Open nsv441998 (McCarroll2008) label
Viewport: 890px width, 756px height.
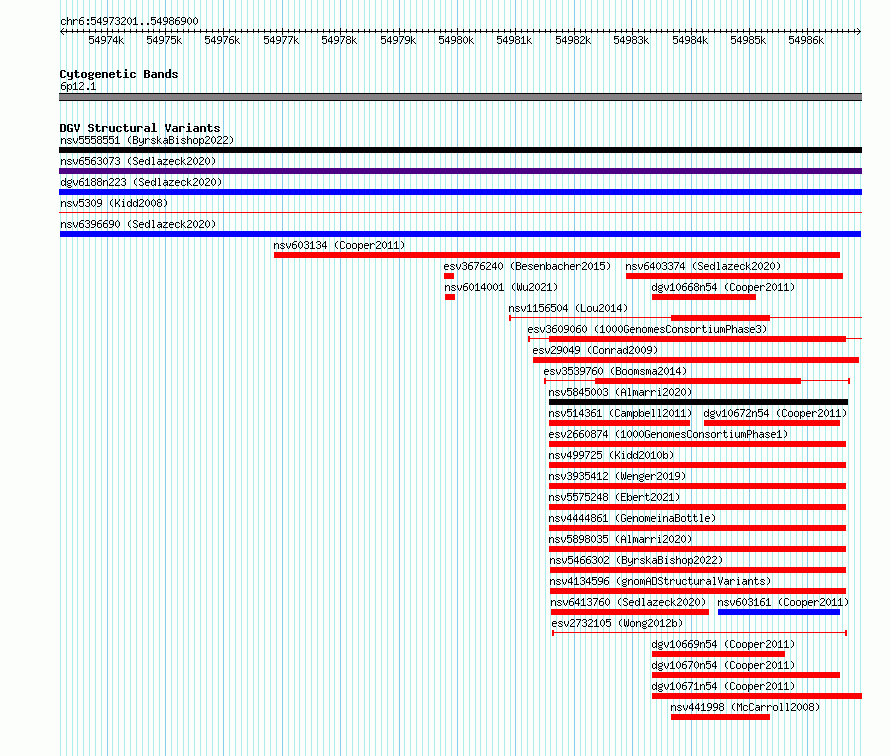tap(745, 707)
